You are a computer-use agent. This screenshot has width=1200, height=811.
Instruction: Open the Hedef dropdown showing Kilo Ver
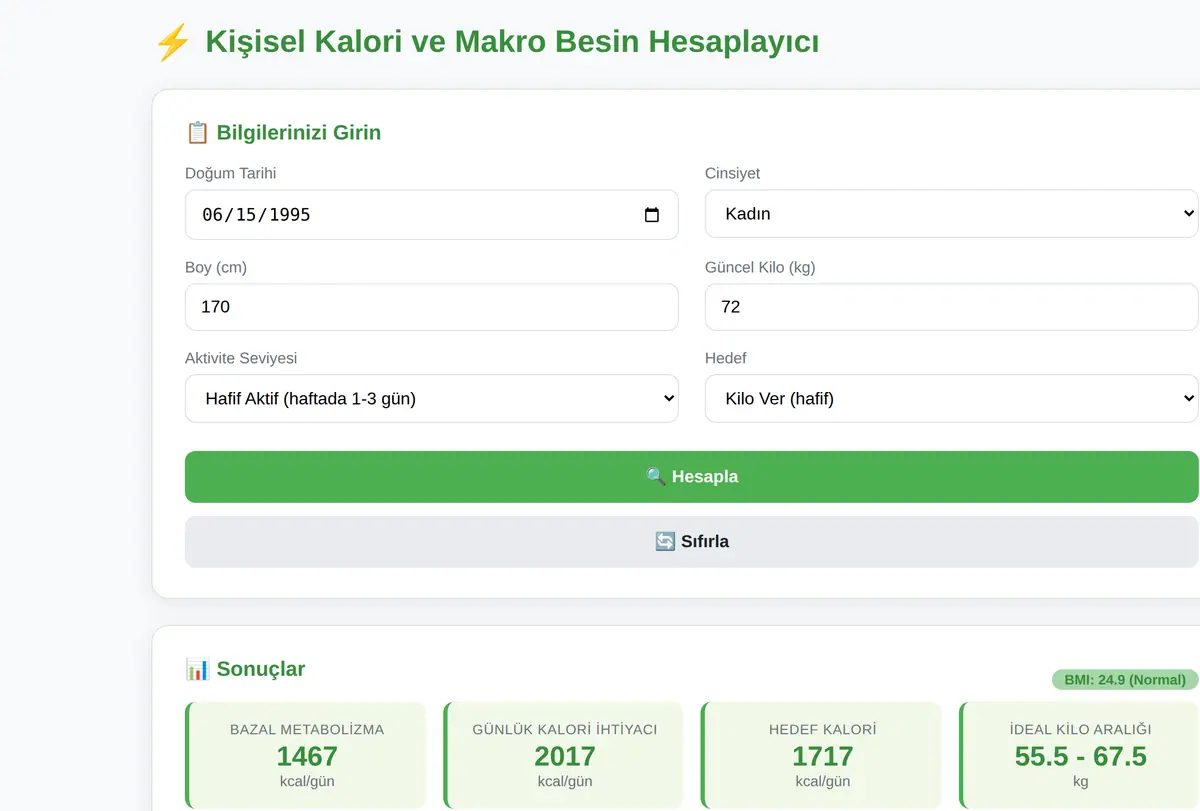pyautogui.click(x=951, y=399)
